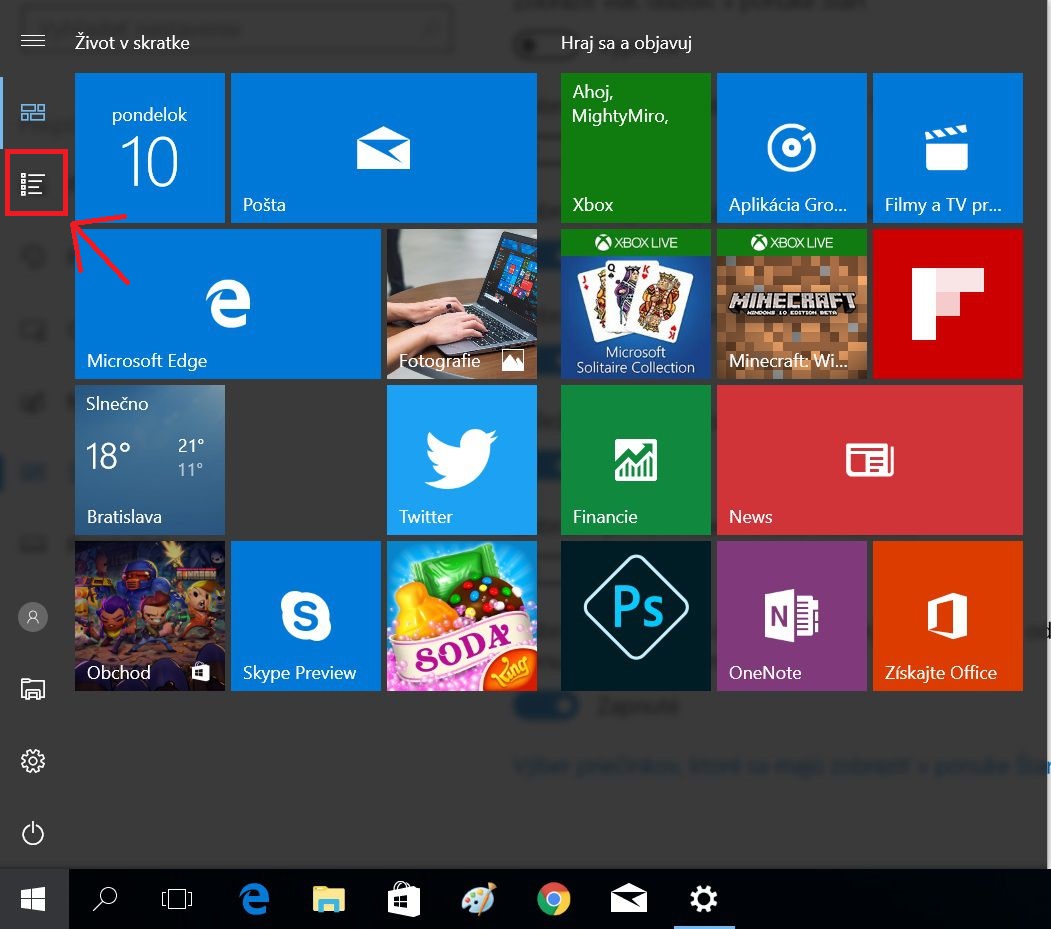1051x929 pixels.
Task: Open Task View on the taskbar
Action: click(x=177, y=899)
